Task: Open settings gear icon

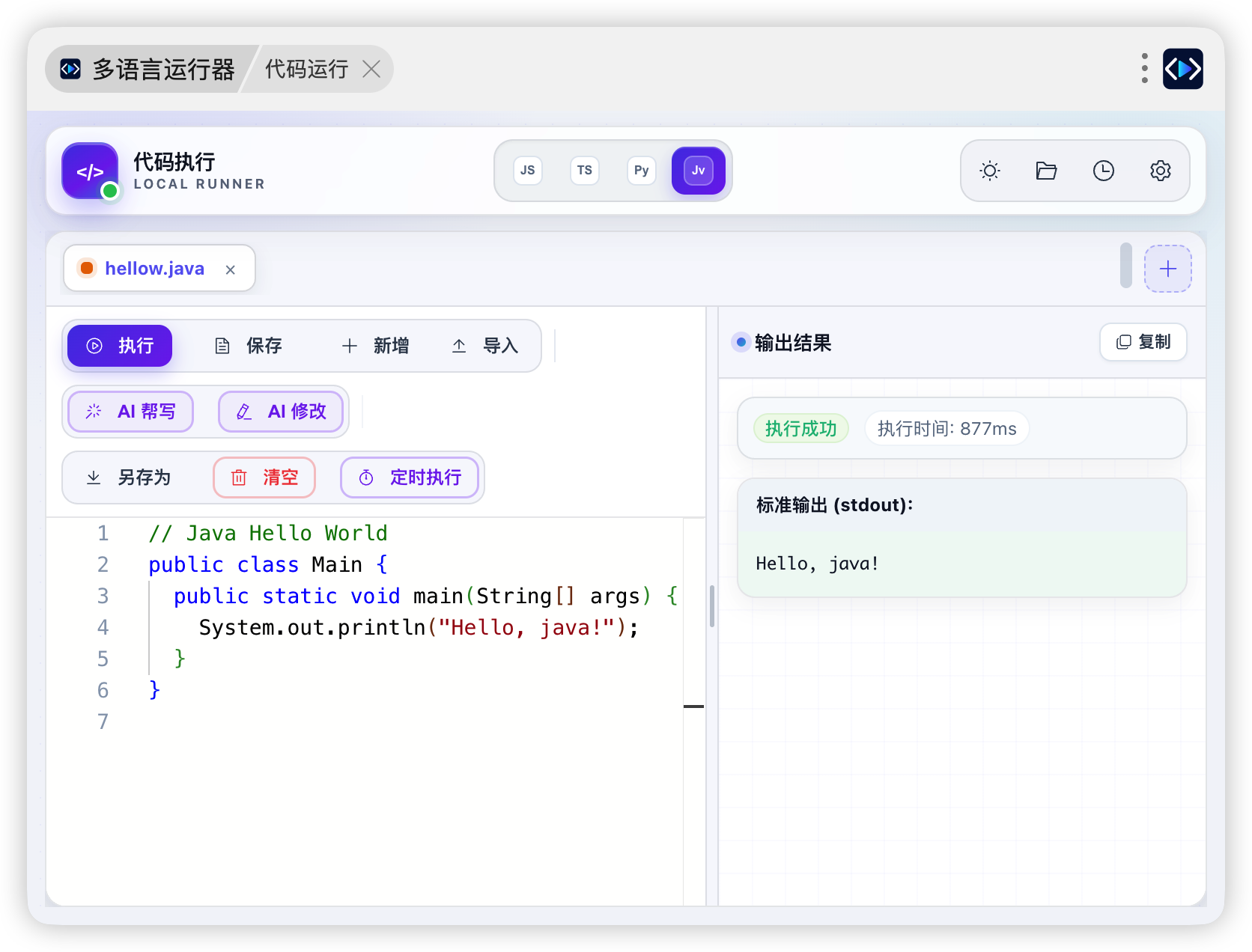Action: coord(1161,171)
